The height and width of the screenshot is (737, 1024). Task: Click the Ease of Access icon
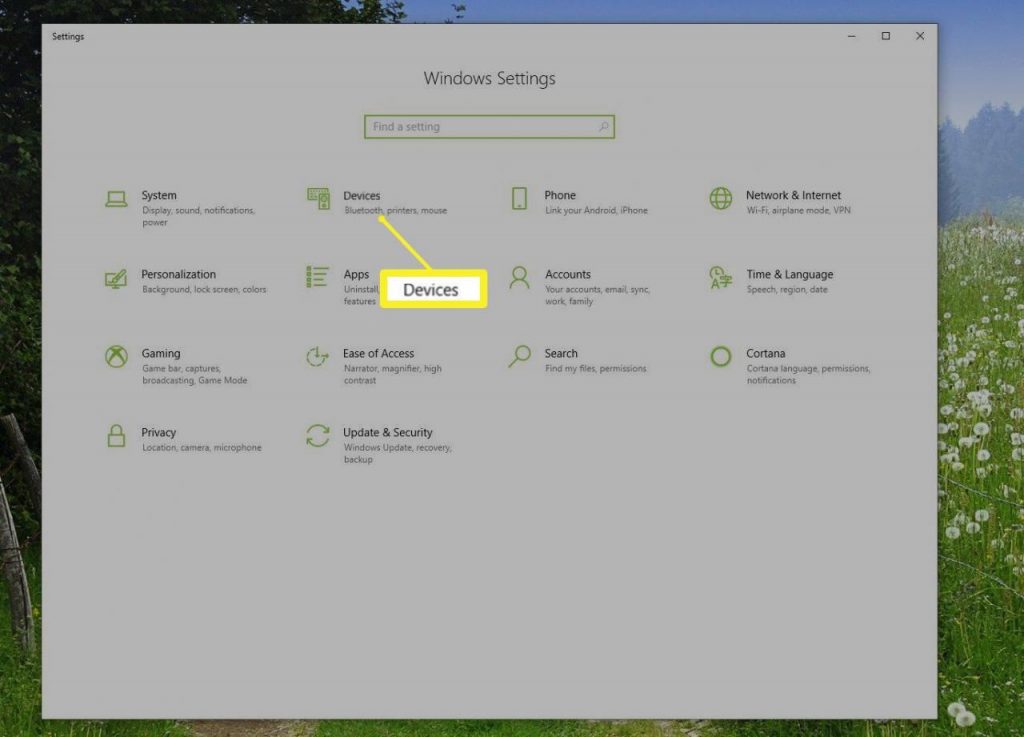[317, 356]
